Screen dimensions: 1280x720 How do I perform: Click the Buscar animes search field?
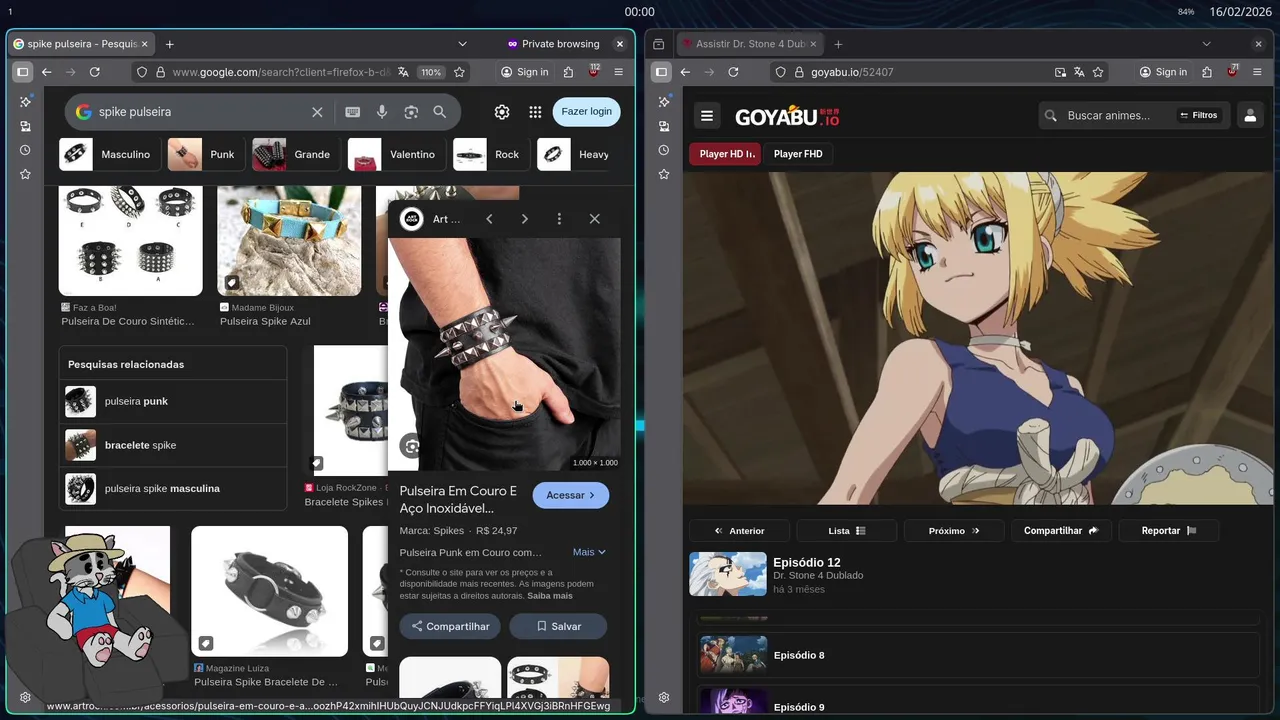click(x=1110, y=115)
